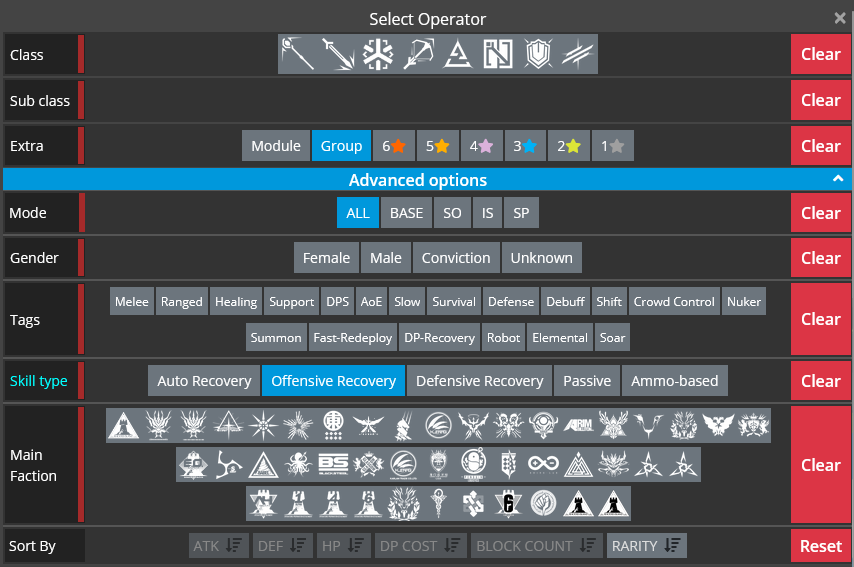Screen dimensions: 854x567
Task: Sort operators by ATK
Action: pyautogui.click(x=219, y=546)
